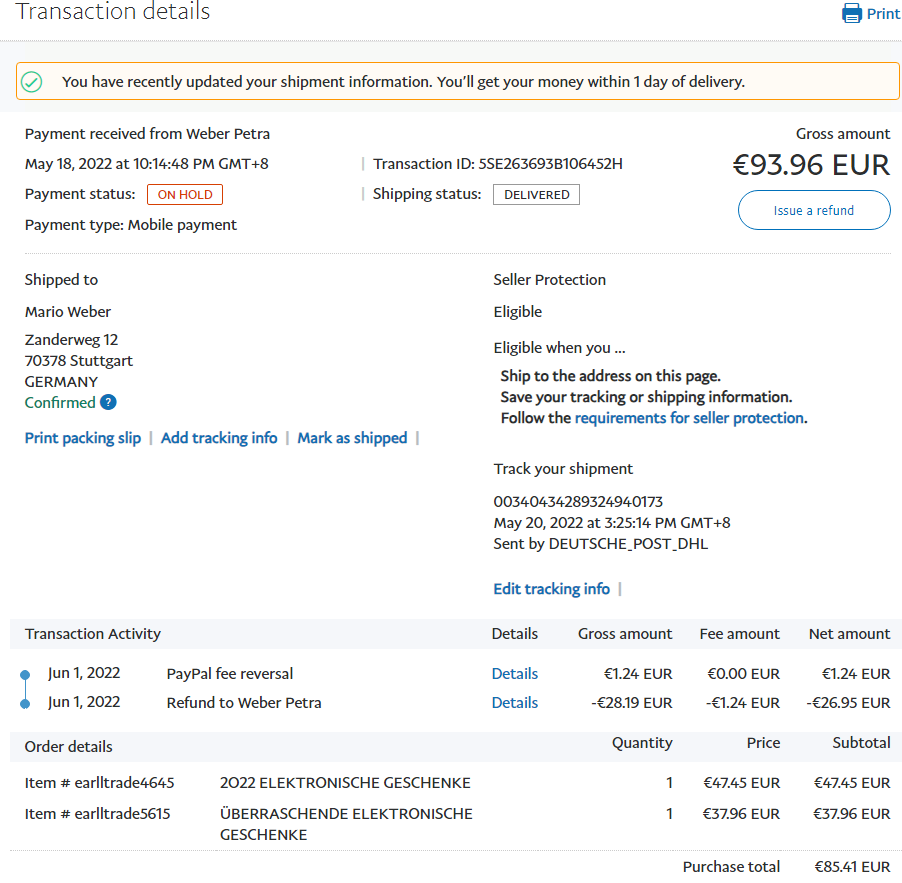Screen dimensions: 902x883
Task: Select Add tracking info link
Action: click(x=219, y=438)
